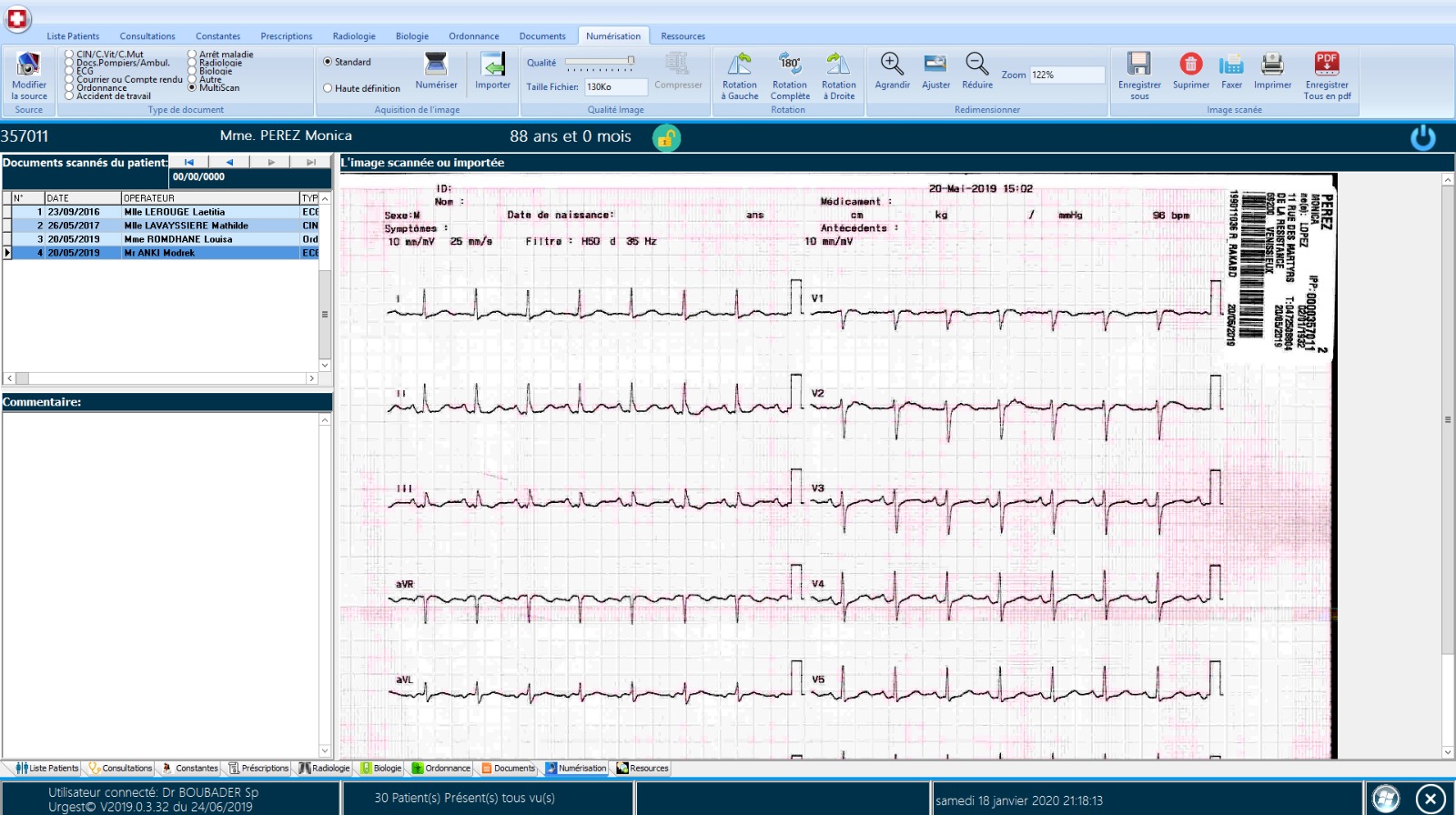Click Enregistrer sous floppy icon
This screenshot has width=1456, height=815.
[1139, 64]
